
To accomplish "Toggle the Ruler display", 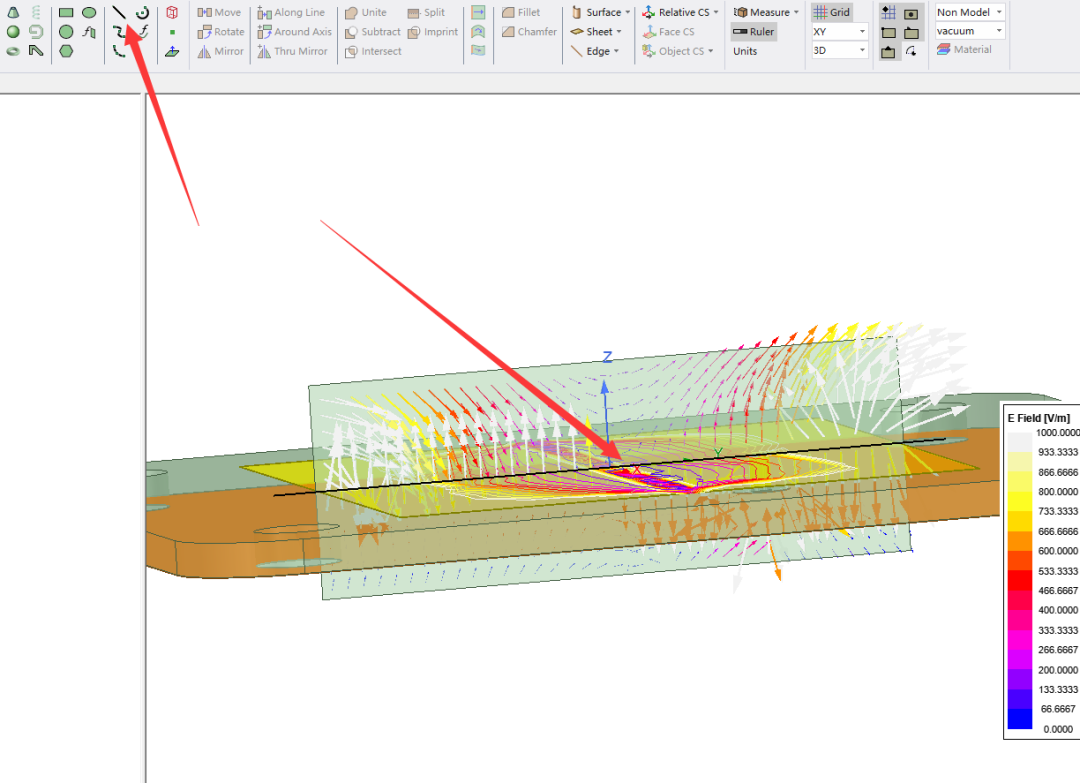I will click(753, 31).
